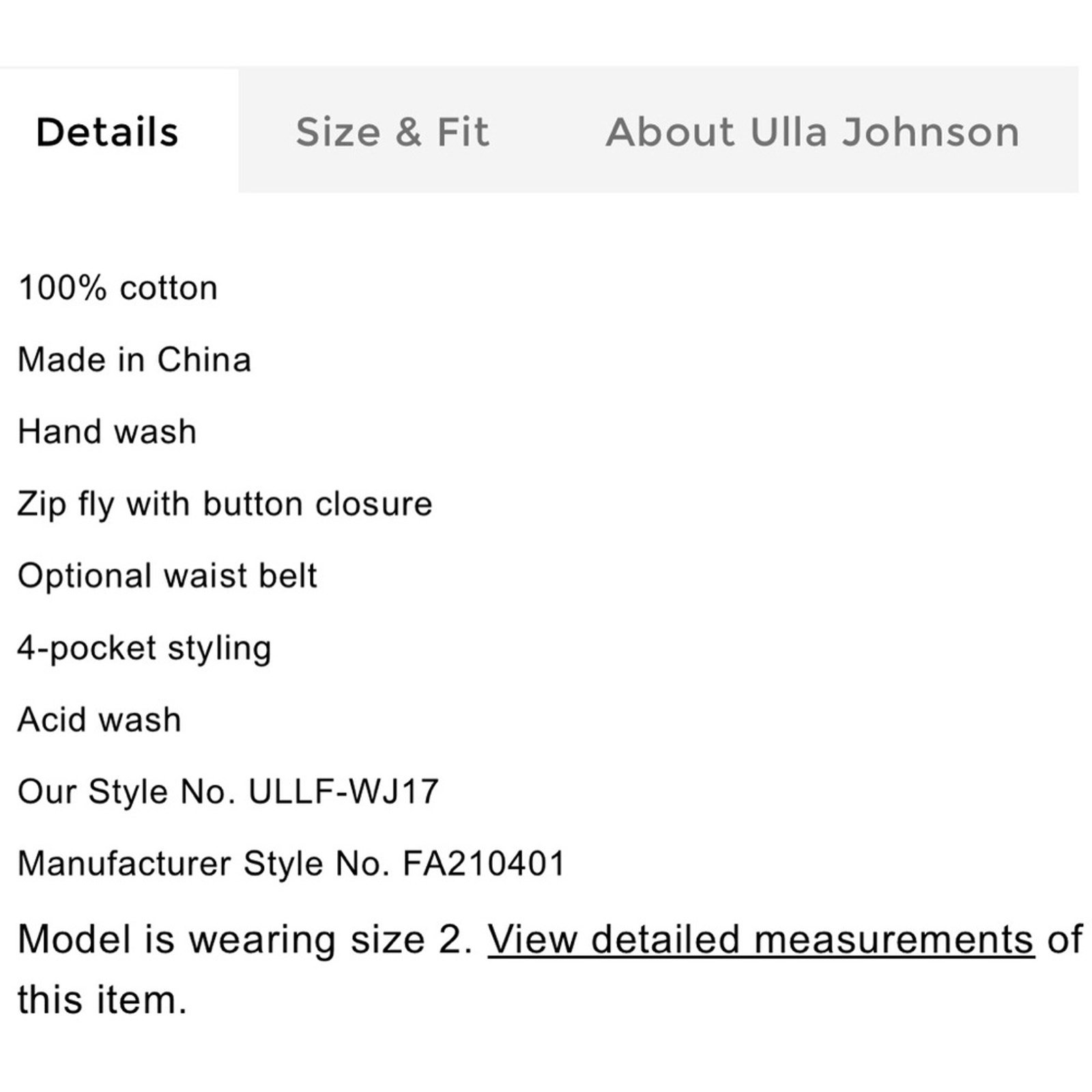Click the Acid wash detail line
Viewport: 1092px width, 1092px height.
coord(100,720)
